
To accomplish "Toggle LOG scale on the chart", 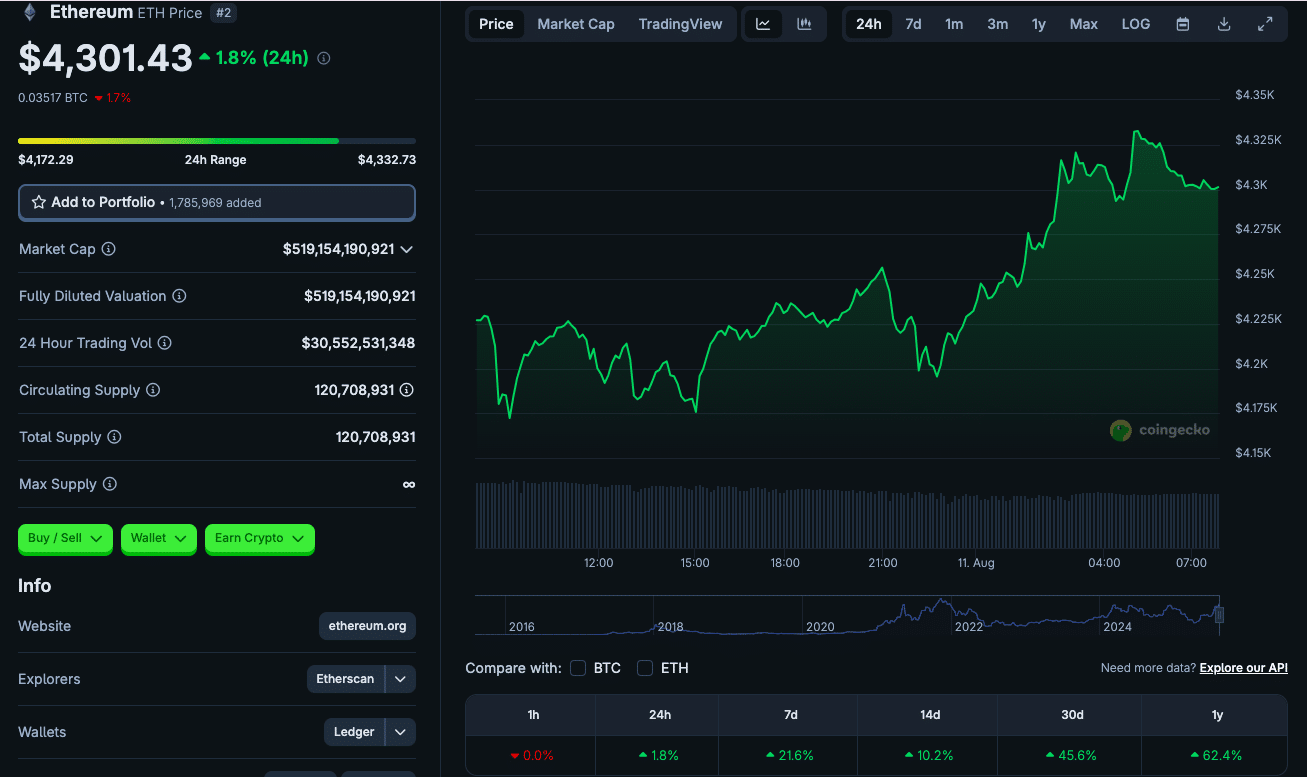I will (x=1136, y=24).
